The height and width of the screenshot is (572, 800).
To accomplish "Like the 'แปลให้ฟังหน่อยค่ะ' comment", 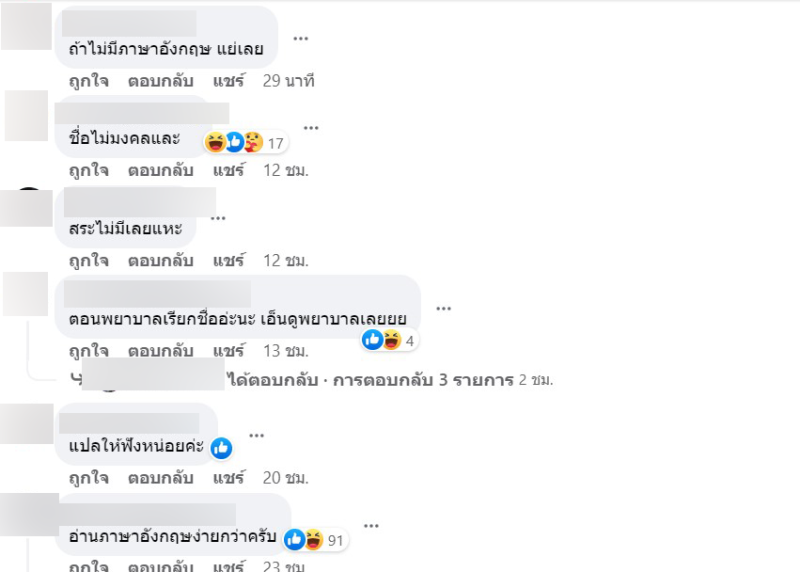I will pos(89,478).
